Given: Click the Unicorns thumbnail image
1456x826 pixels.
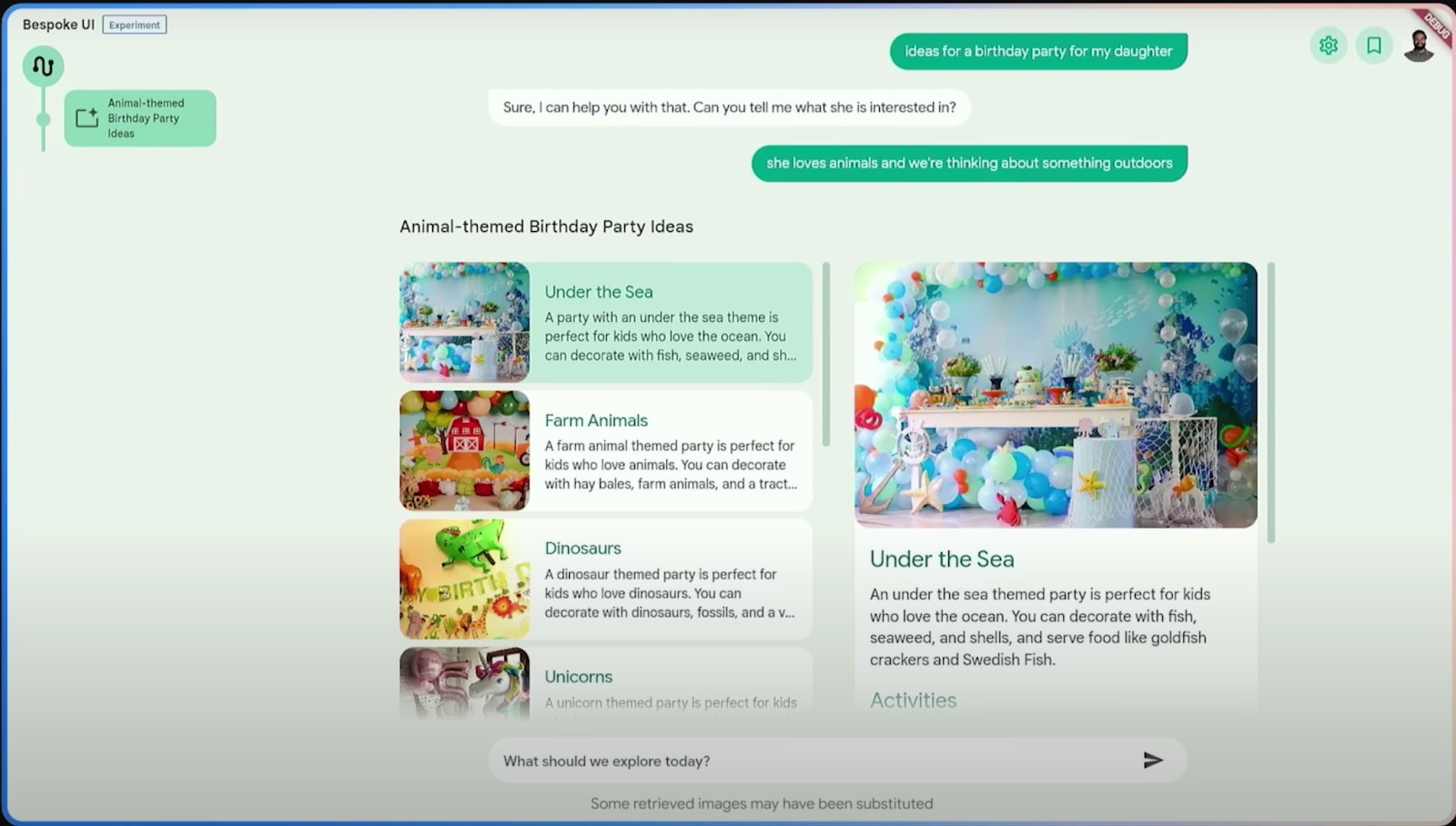Looking at the screenshot, I should [x=464, y=684].
